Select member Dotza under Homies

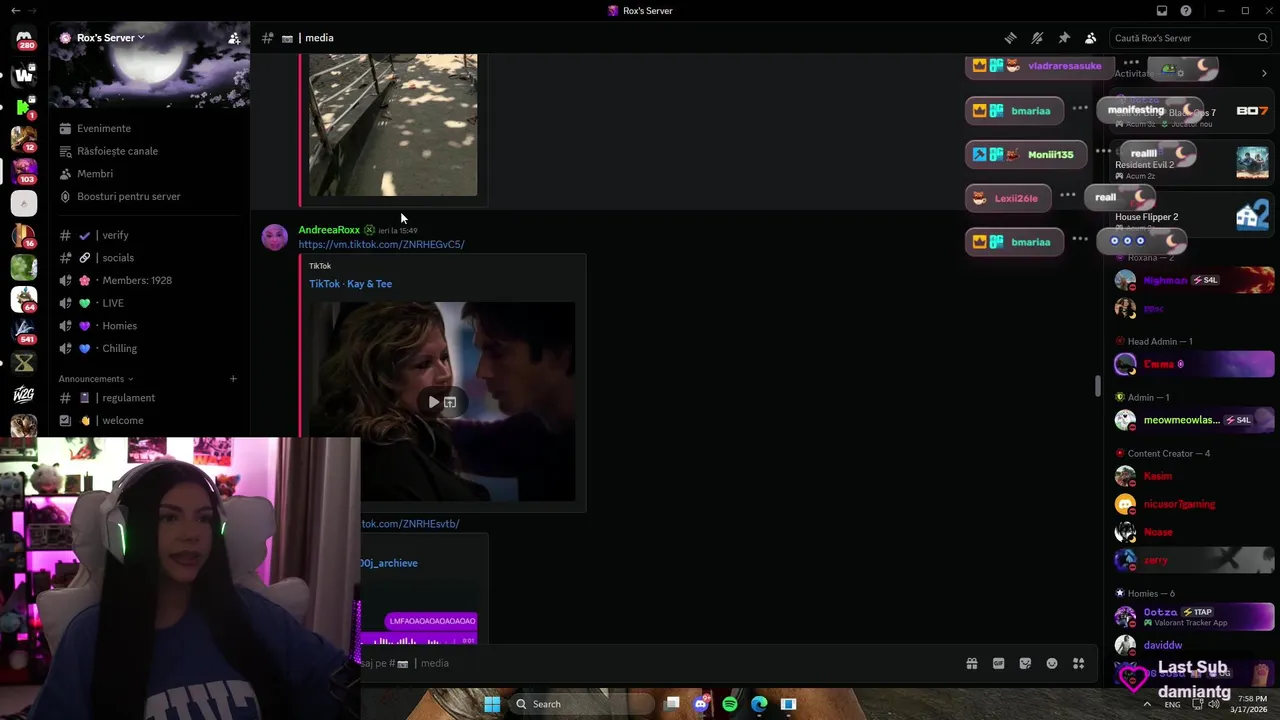1194,616
